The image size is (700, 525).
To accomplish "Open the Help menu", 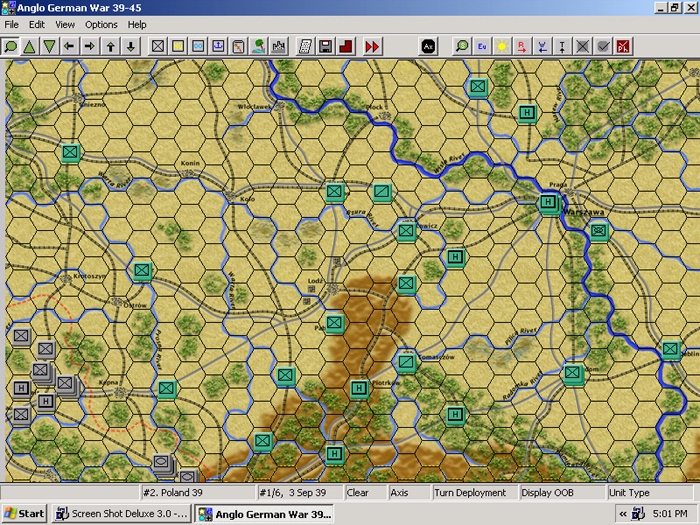I will (137, 25).
